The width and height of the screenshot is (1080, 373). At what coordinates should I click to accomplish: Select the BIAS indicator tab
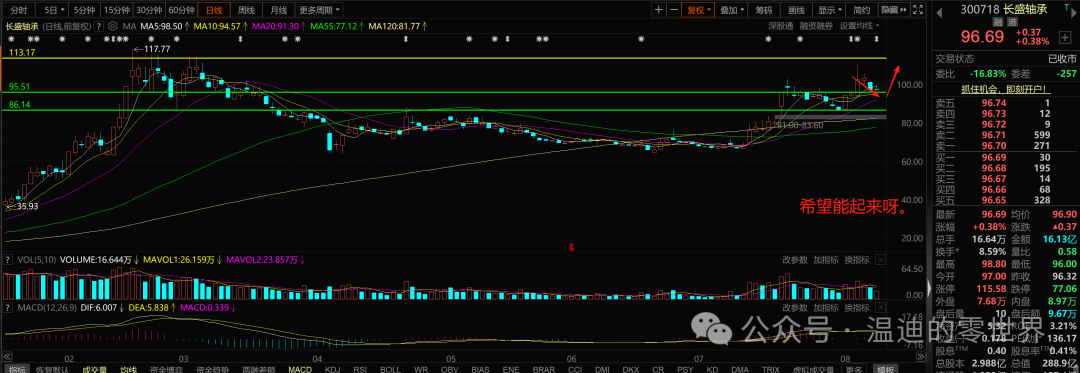[x=481, y=369]
